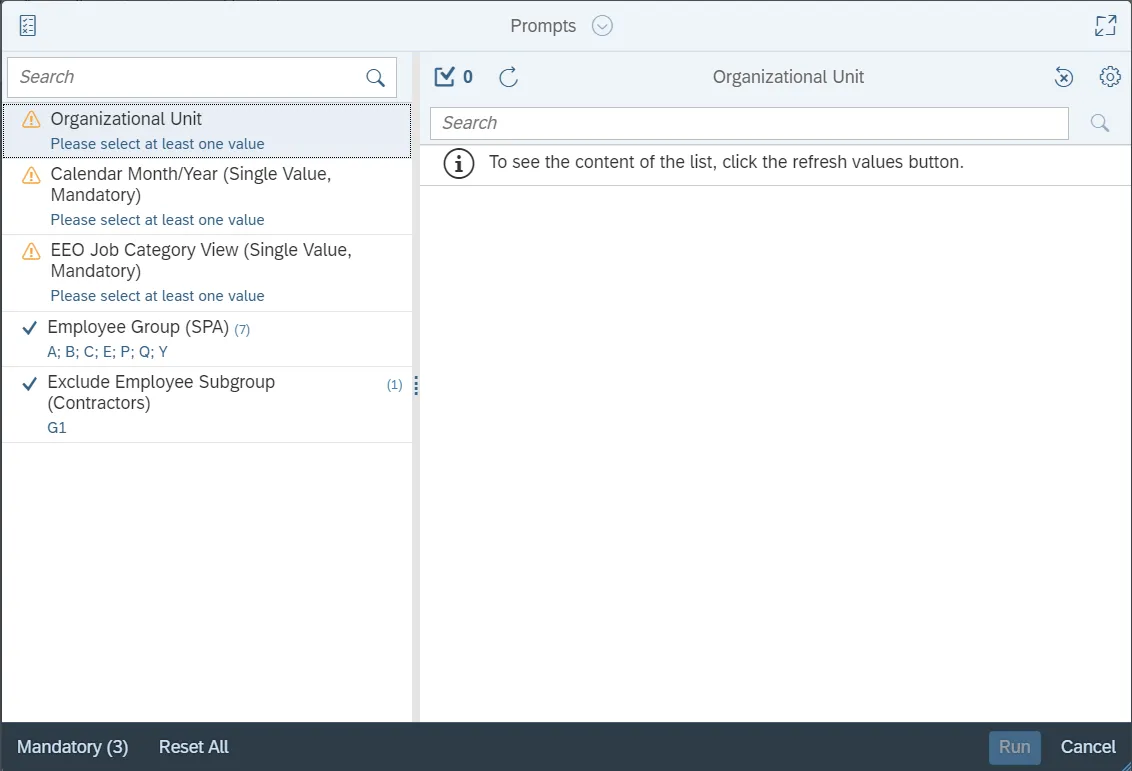Click the search magnifier in prompts list
Screen dimensions: 1132x771
[x=376, y=78]
